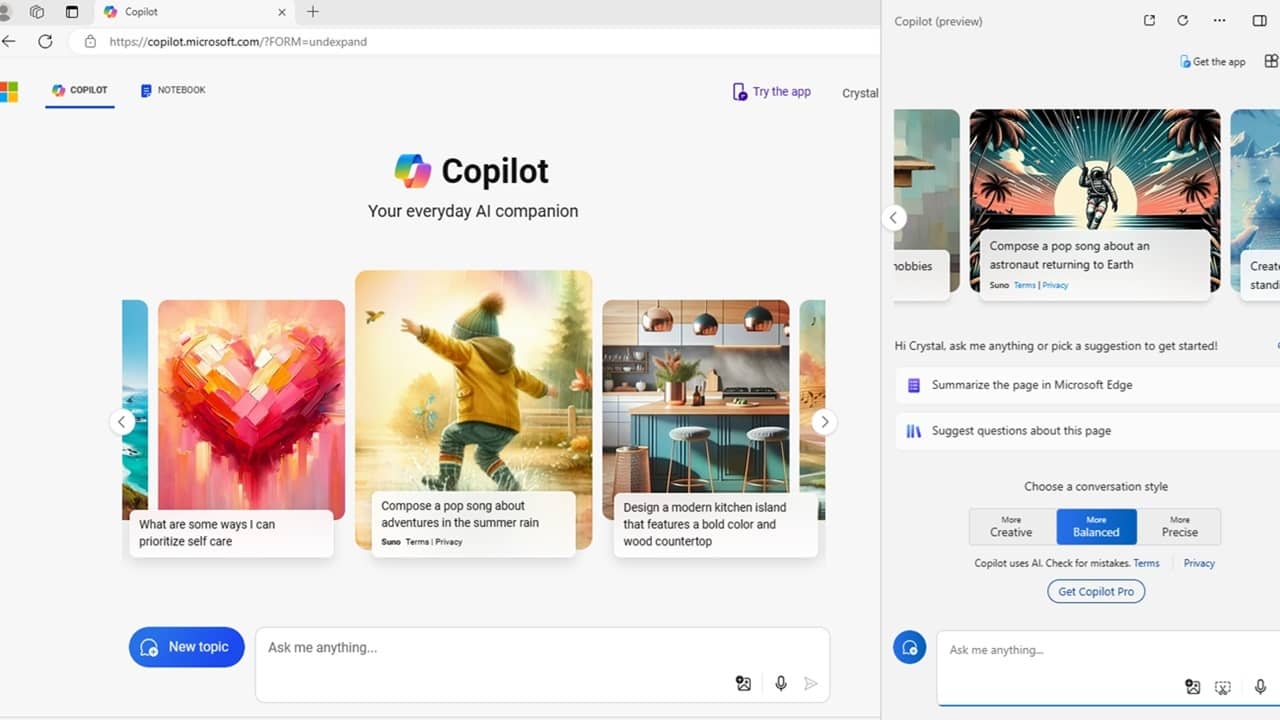This screenshot has width=1280, height=720.
Task: Switch to the NOTEBOOK tab
Action: click(x=172, y=90)
